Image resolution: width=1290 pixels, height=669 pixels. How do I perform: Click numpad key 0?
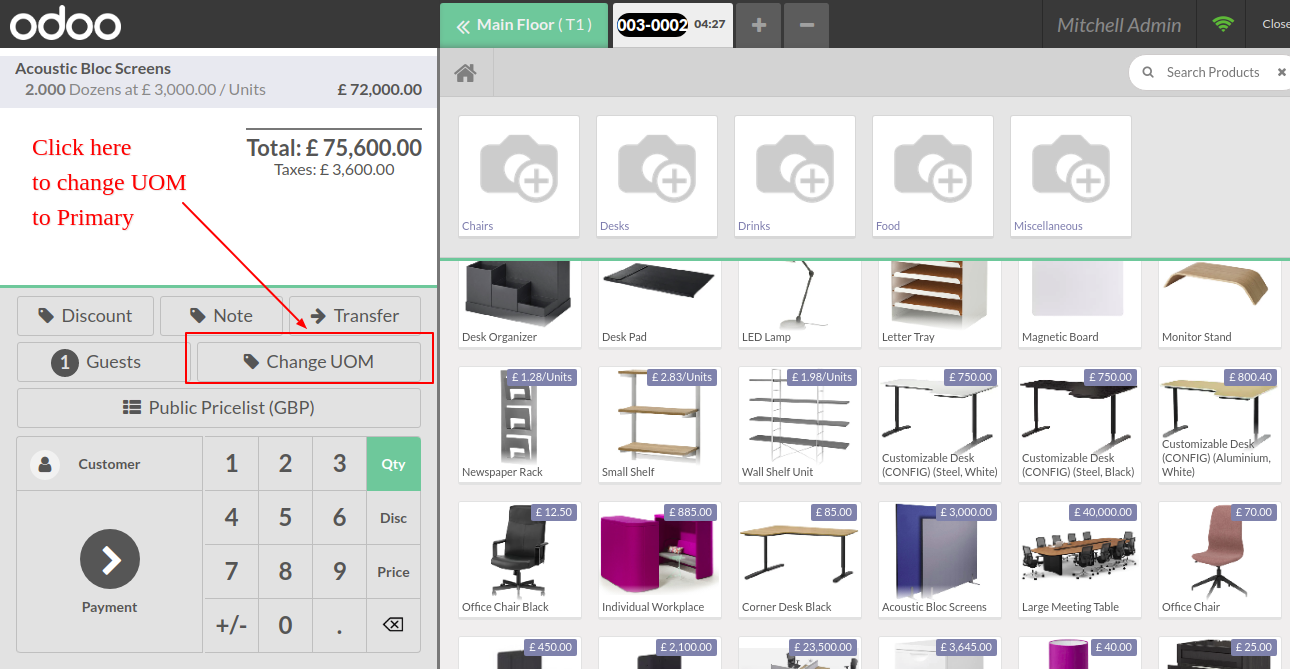(286, 626)
